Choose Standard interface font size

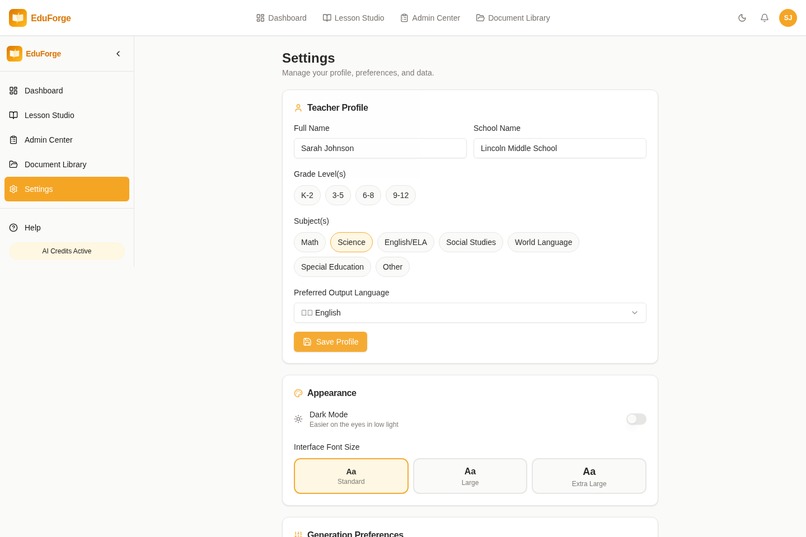point(351,476)
